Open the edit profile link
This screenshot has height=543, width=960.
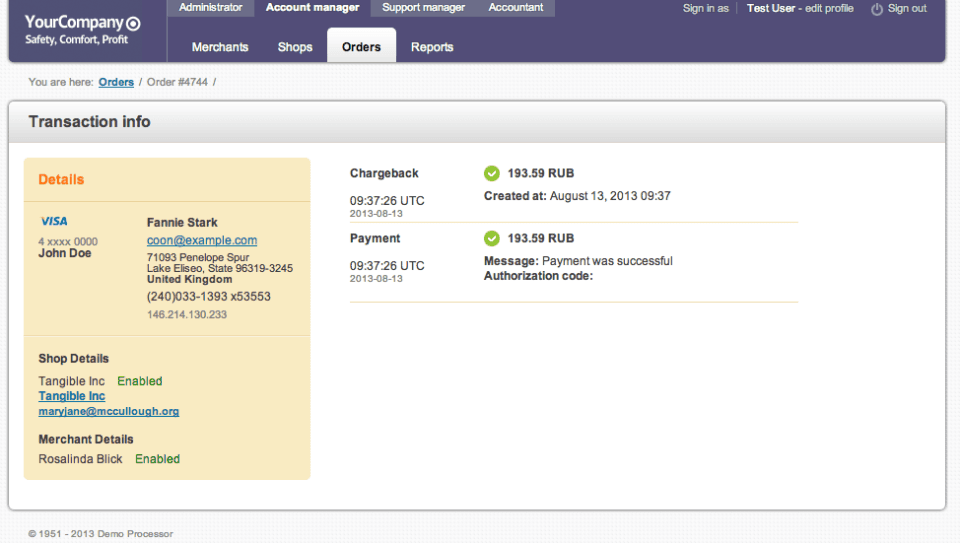coord(829,9)
